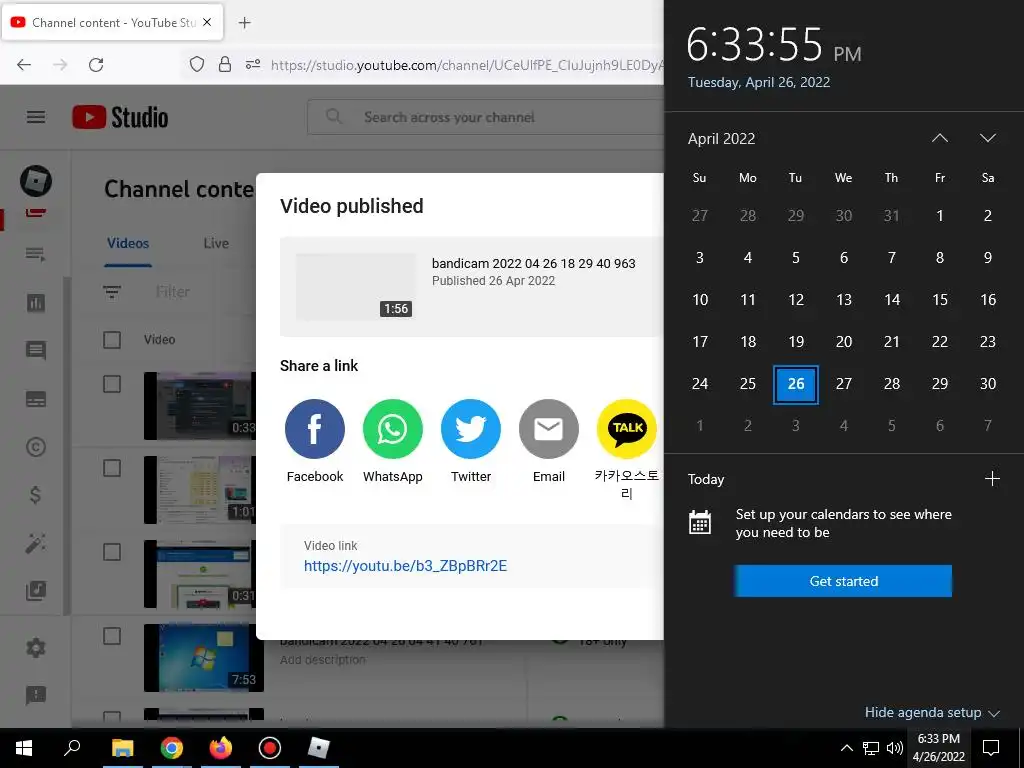This screenshot has width=1024, height=768.
Task: Open volume control in system tray
Action: (x=895, y=748)
